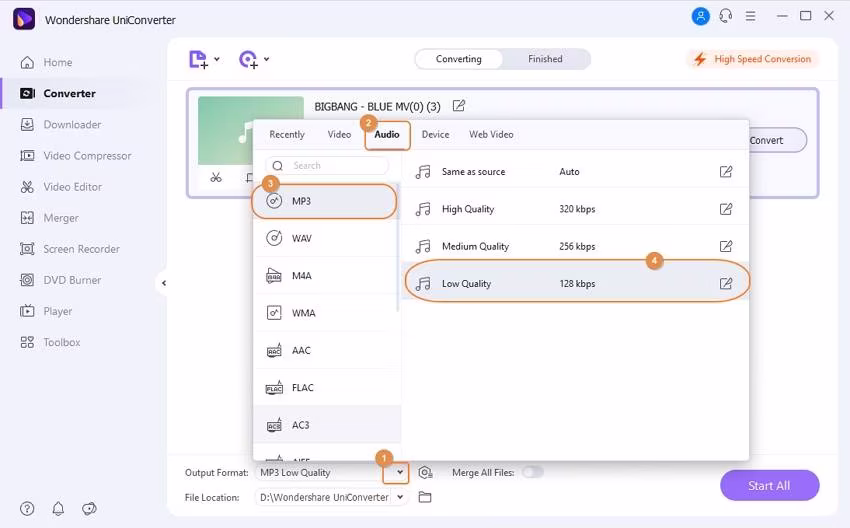This screenshot has height=528, width=850.
Task: Open the feedback icon at bottom left
Action: [x=89, y=508]
